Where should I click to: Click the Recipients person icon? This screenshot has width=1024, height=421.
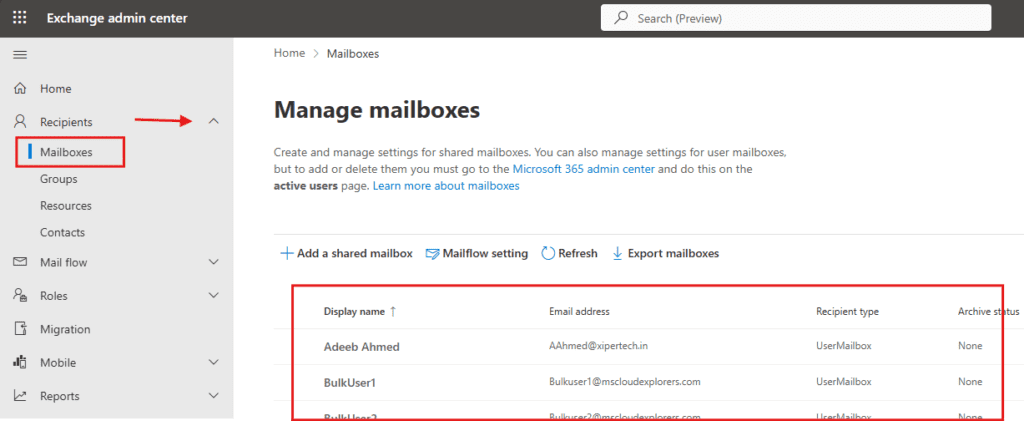[19, 122]
